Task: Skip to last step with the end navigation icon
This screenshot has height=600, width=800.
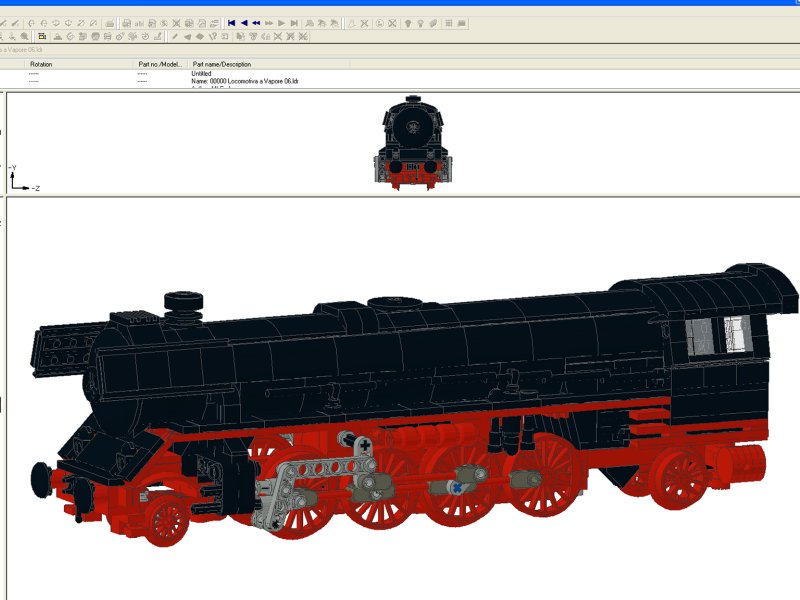Action: click(x=293, y=18)
